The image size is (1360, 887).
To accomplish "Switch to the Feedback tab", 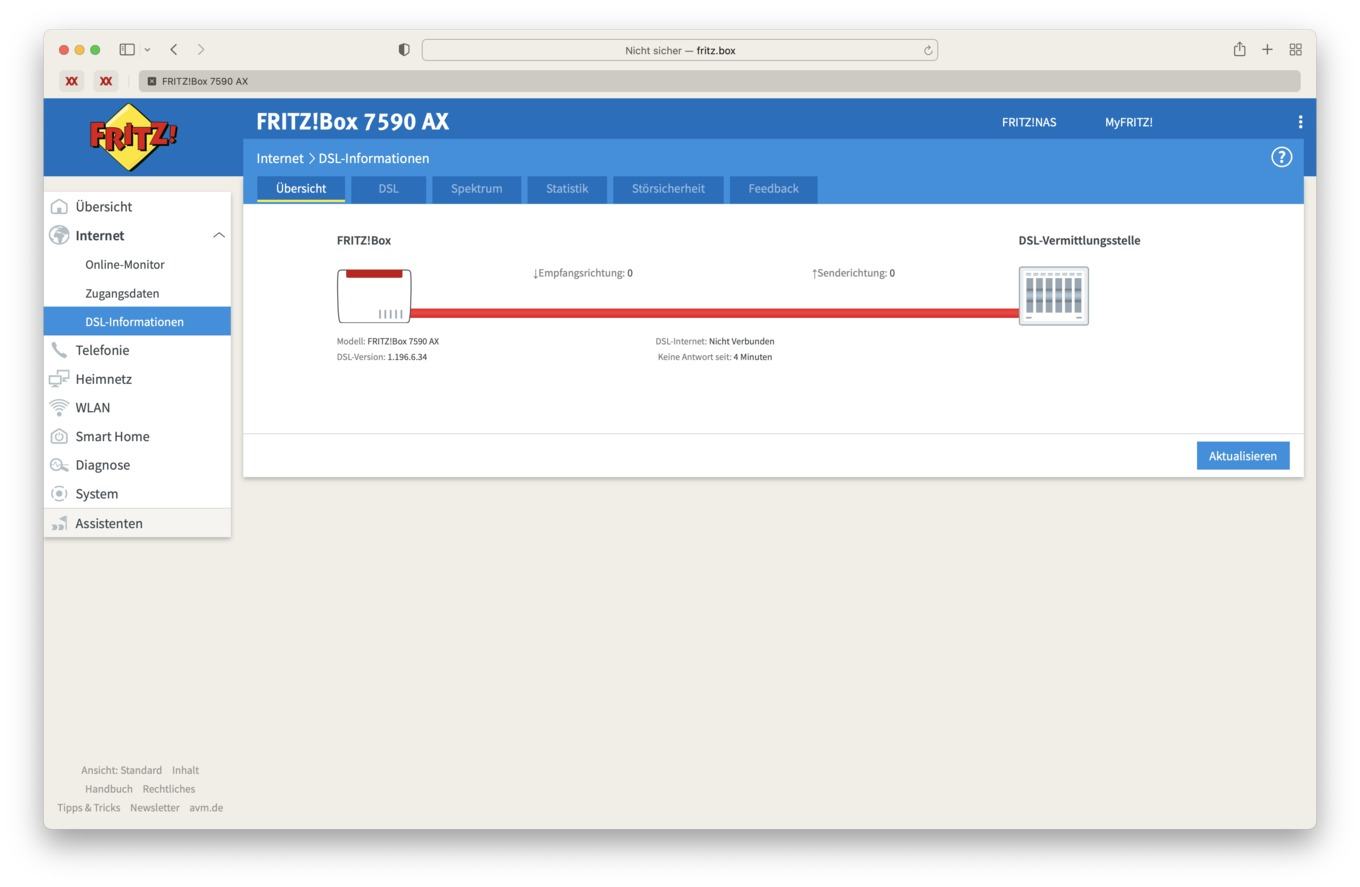I will (x=773, y=189).
